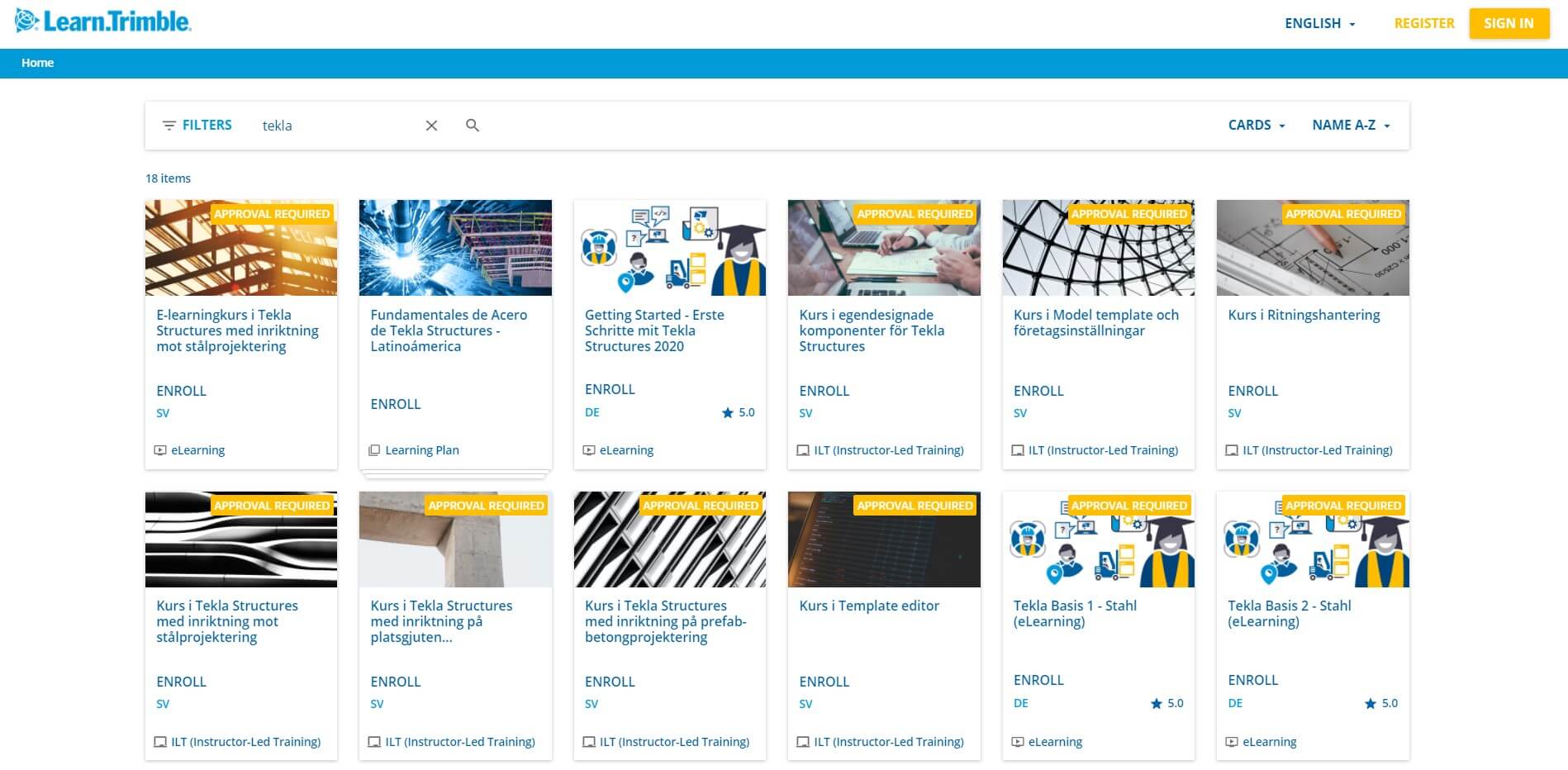
Task: Open thumbnail of Kurs i Template editor
Action: [884, 539]
